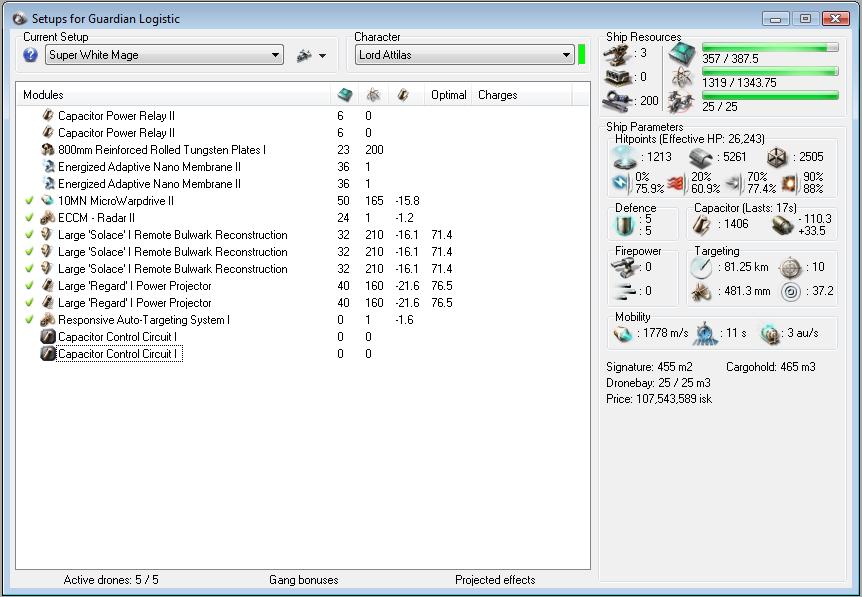Open Active drones: 5 / 5 panel
The image size is (862, 597).
click(x=111, y=579)
